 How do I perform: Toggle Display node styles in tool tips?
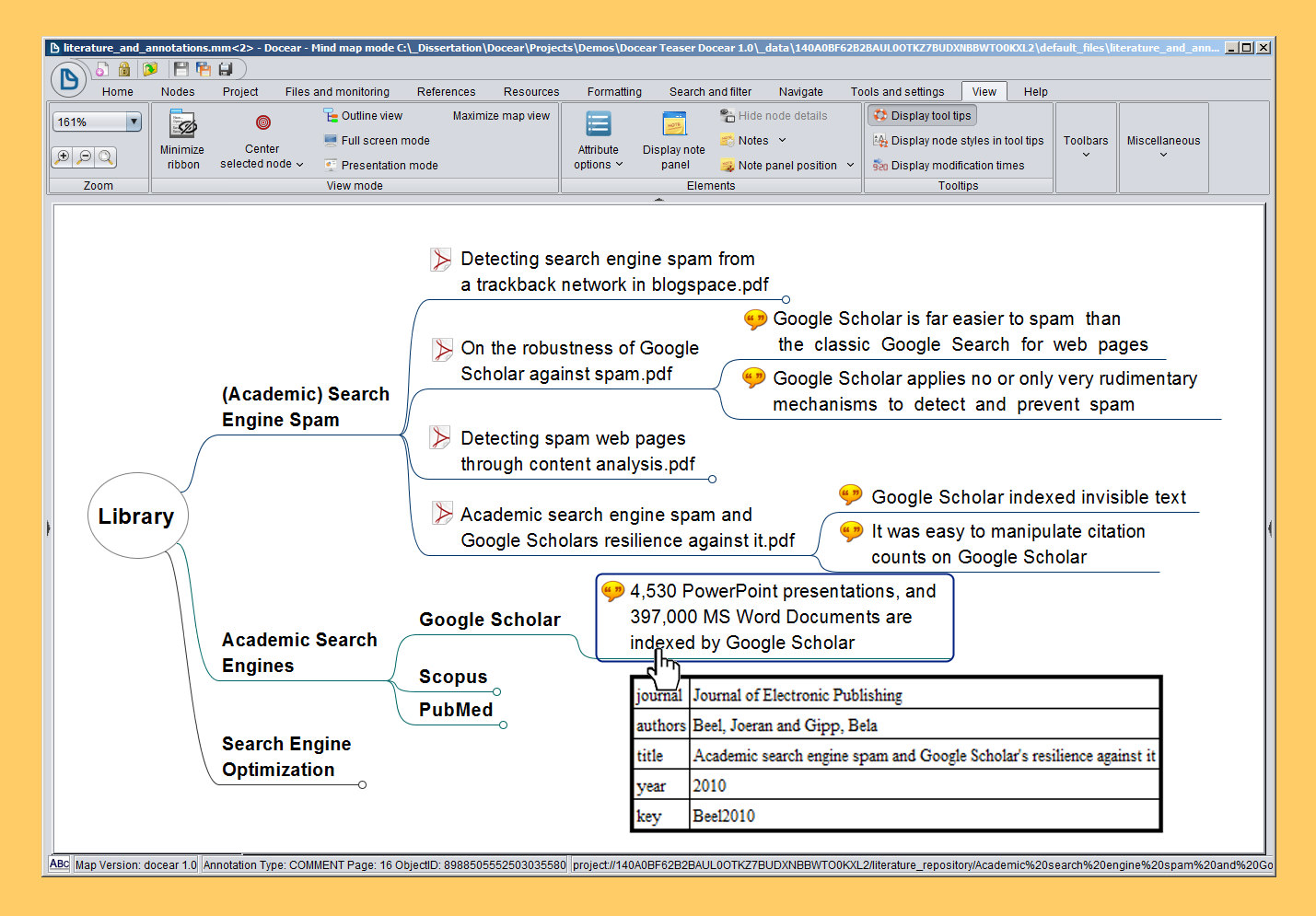958,141
